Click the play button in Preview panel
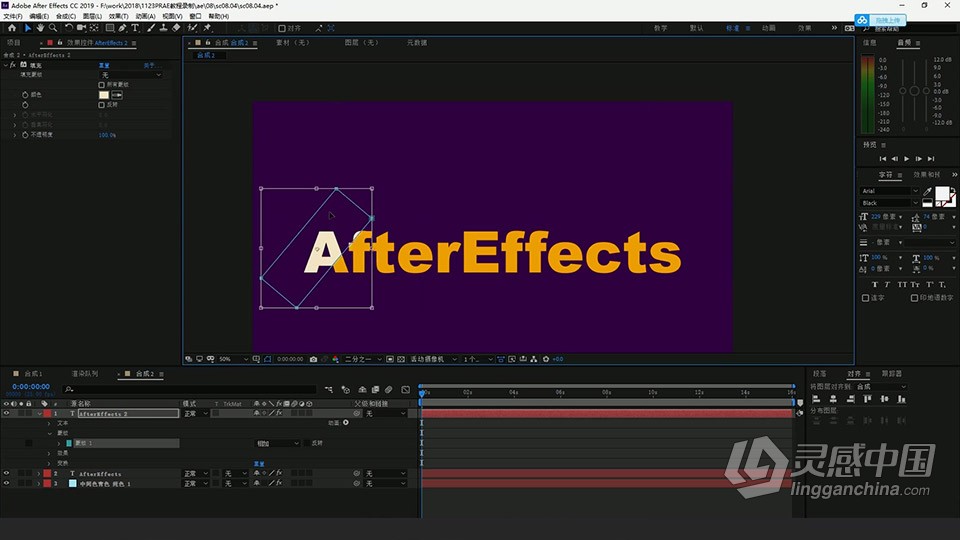960x540 pixels. pyautogui.click(x=907, y=159)
